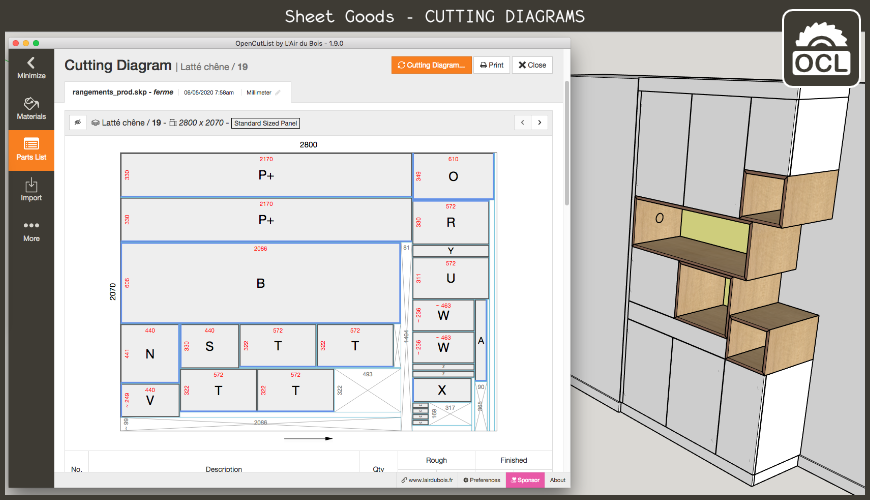The width and height of the screenshot is (870, 500).
Task: Select the top P+ part in diagram
Action: tap(266, 175)
